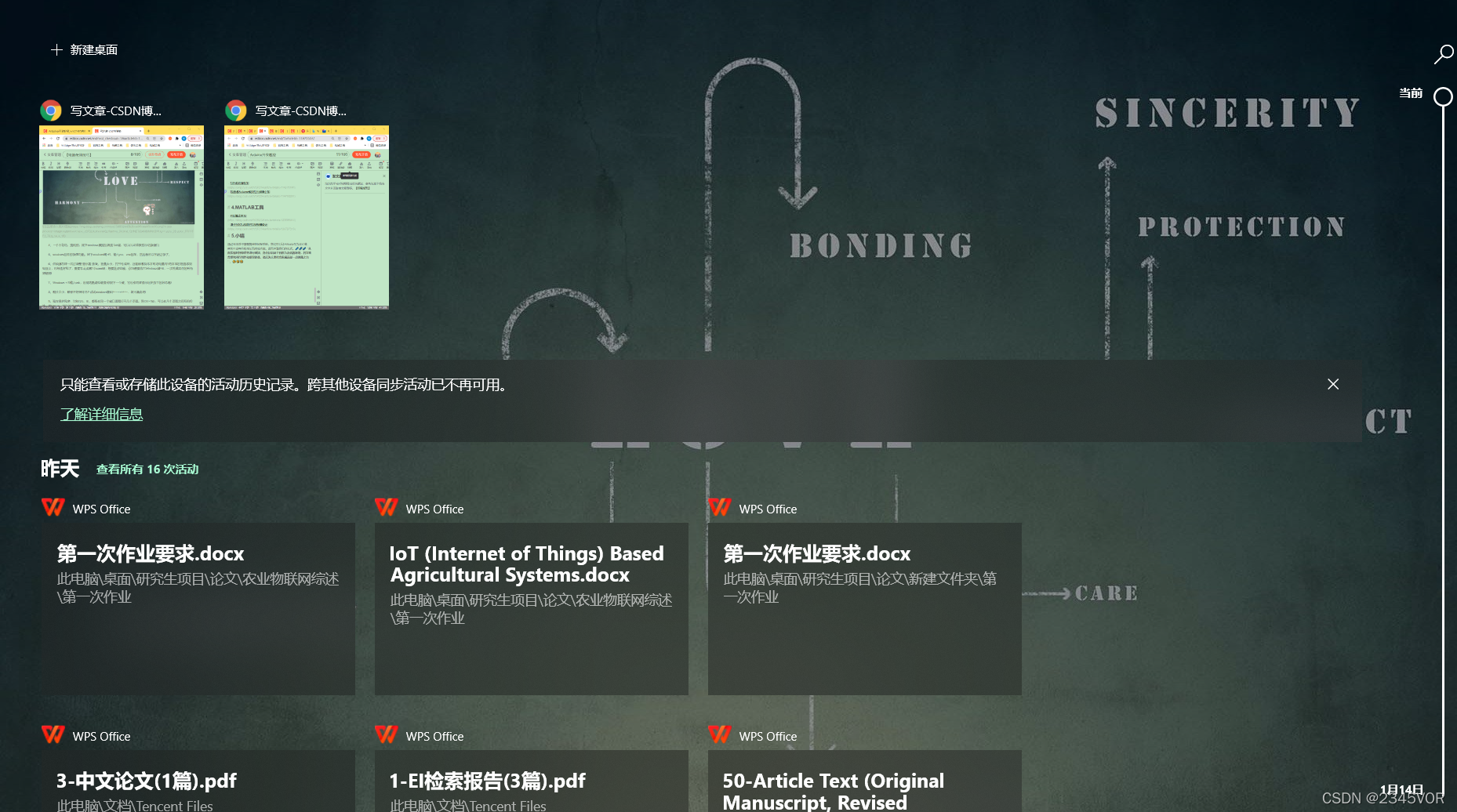The image size is (1457, 812).
Task: Click the WPS Office icon on the IoT Agricultural Systems card
Action: pos(386,507)
